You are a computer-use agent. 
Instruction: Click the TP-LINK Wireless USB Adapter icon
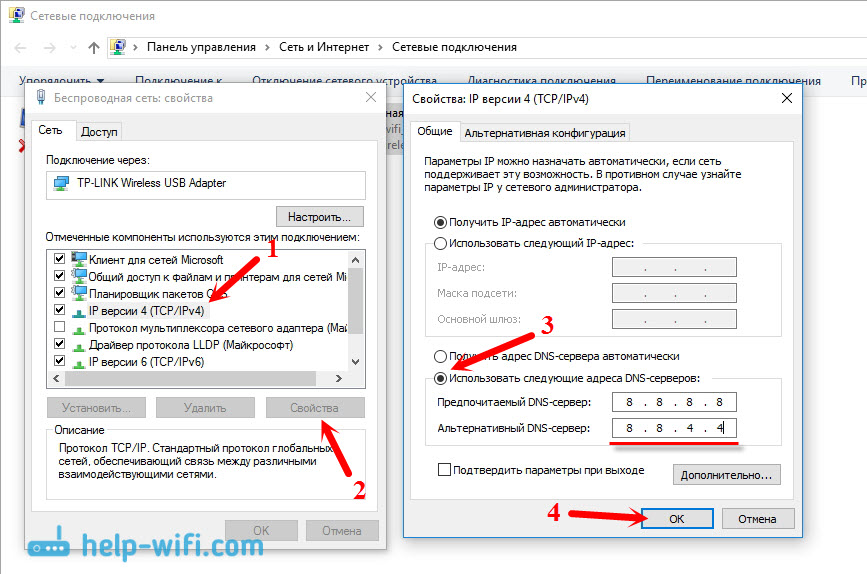click(61, 183)
